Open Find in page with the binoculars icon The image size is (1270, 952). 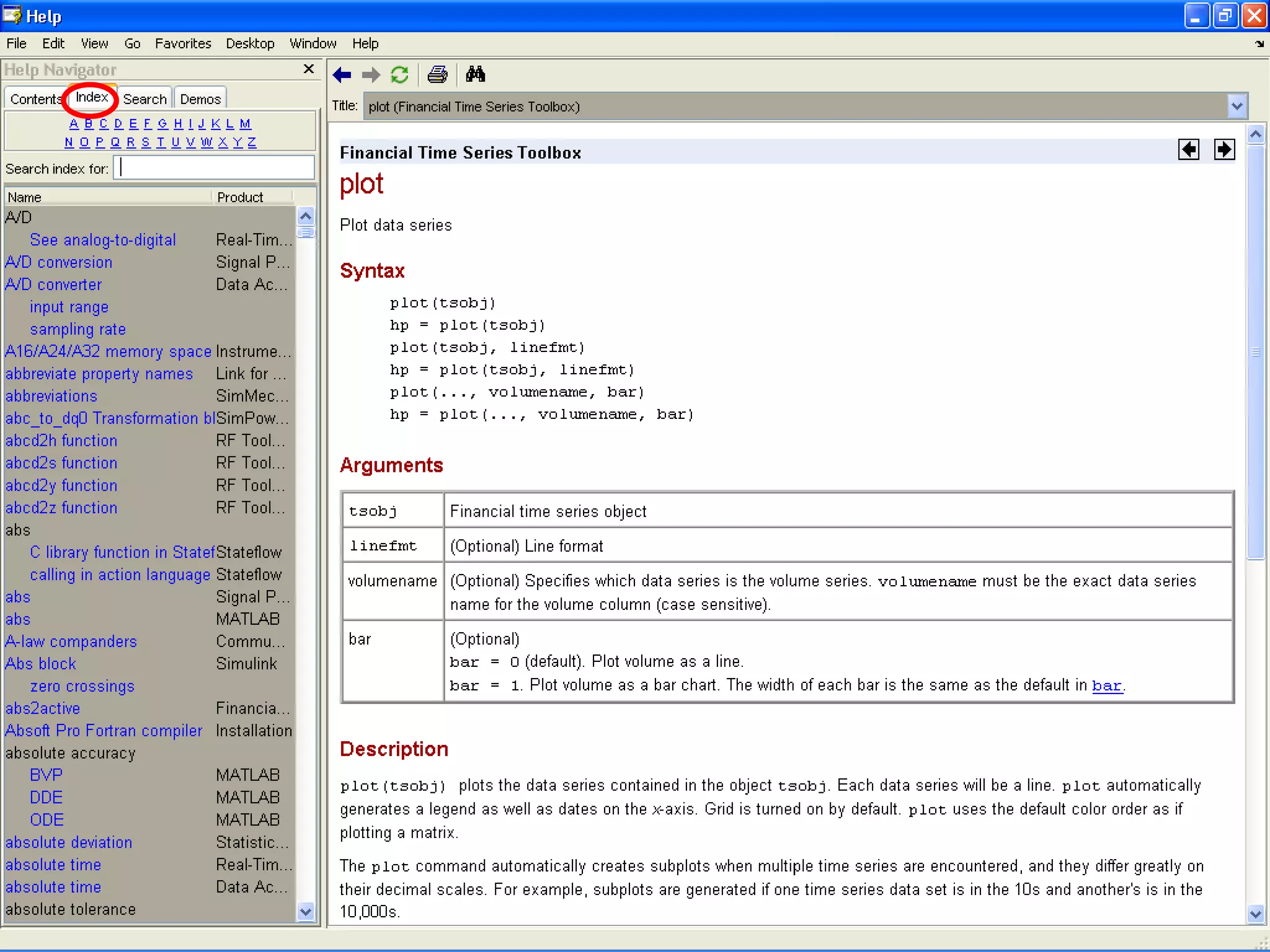(x=476, y=75)
